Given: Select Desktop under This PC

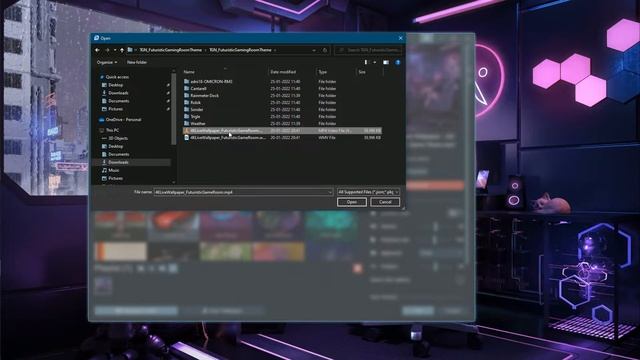Looking at the screenshot, I should (x=116, y=146).
